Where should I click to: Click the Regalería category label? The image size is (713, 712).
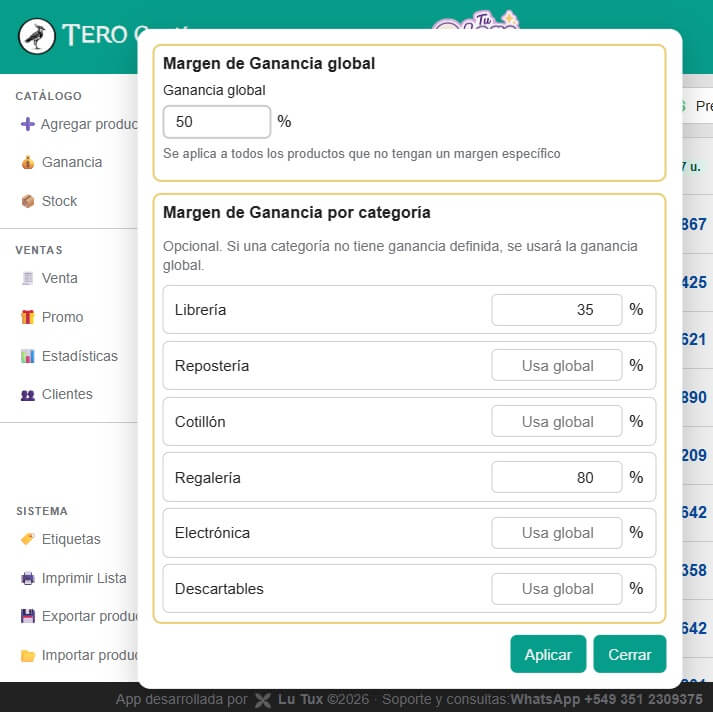coord(207,477)
